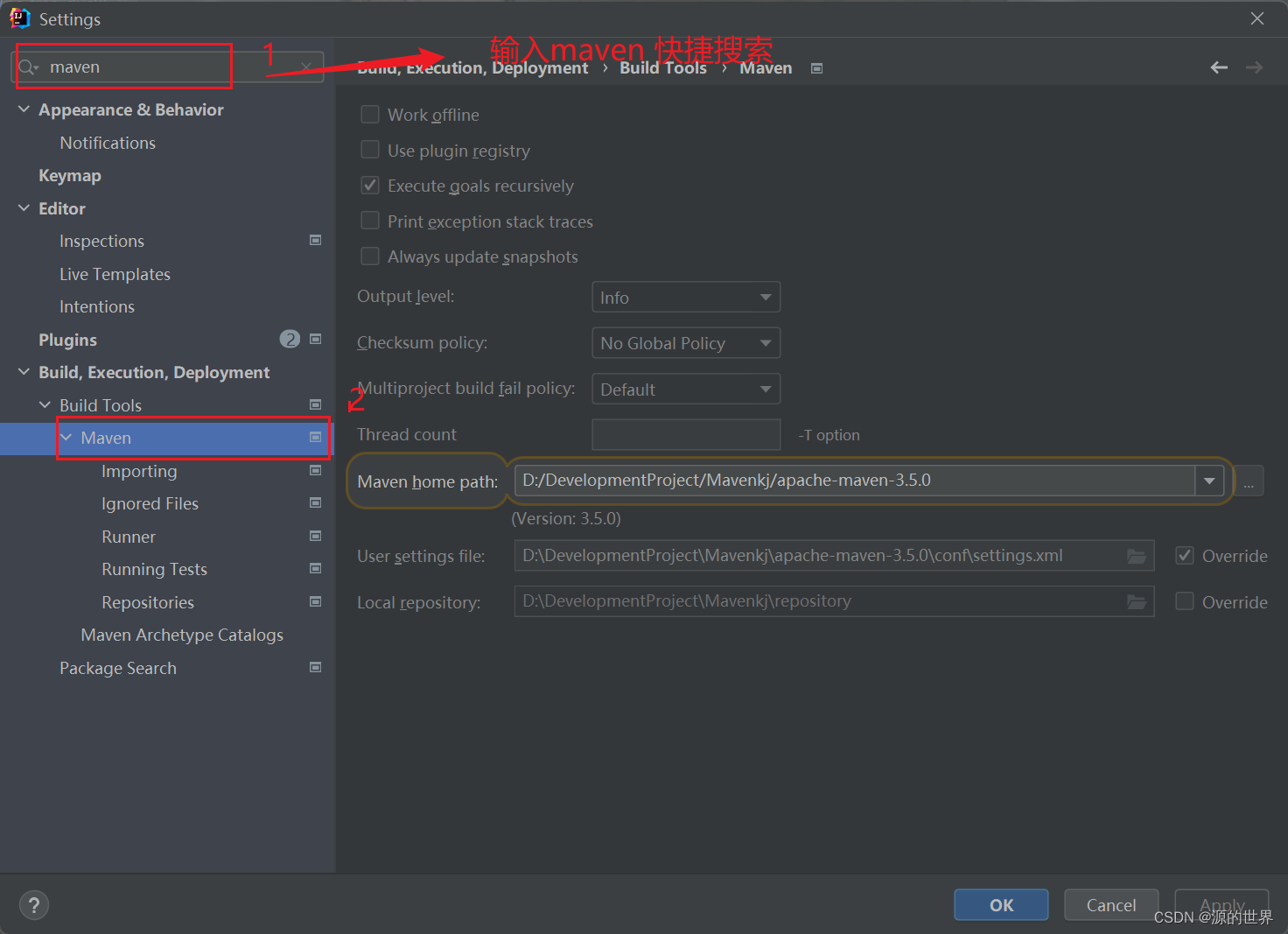1288x934 pixels.
Task: Enable Use plugin registry checkbox
Action: tap(370, 151)
